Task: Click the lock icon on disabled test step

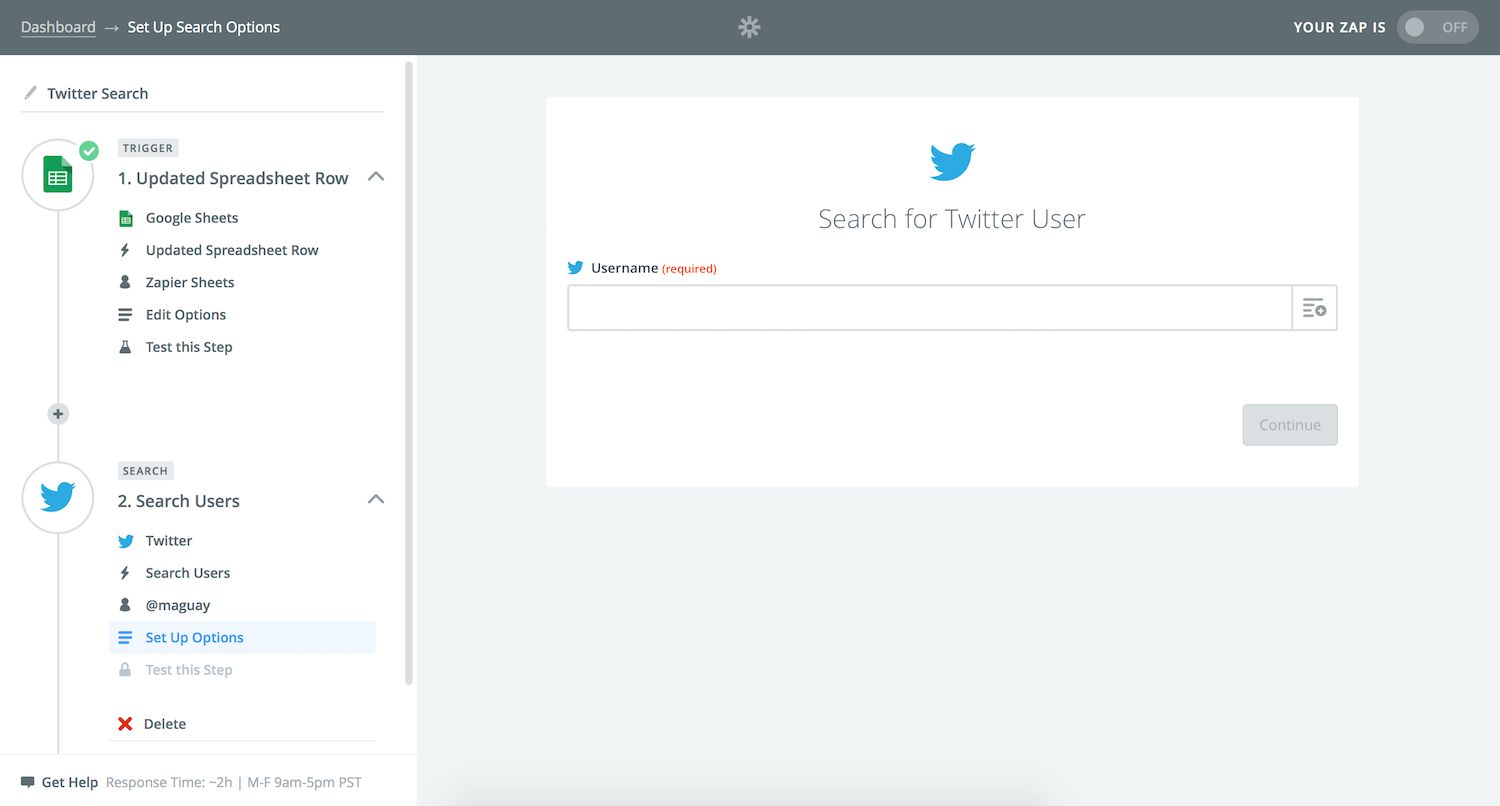Action: pyautogui.click(x=125, y=670)
